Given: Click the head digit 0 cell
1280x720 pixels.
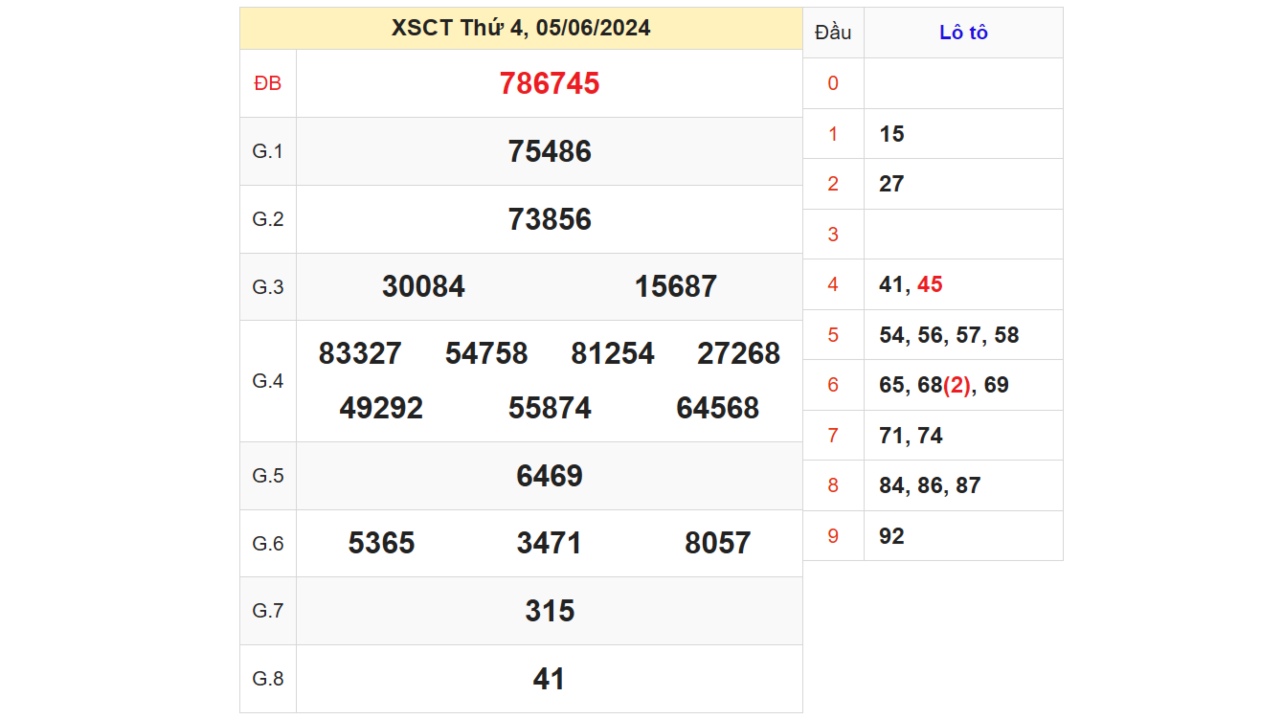Looking at the screenshot, I should pyautogui.click(x=833, y=83).
